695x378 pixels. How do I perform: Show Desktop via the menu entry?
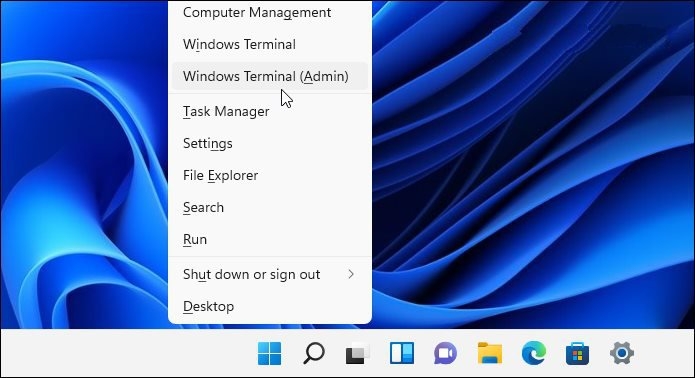point(269,306)
